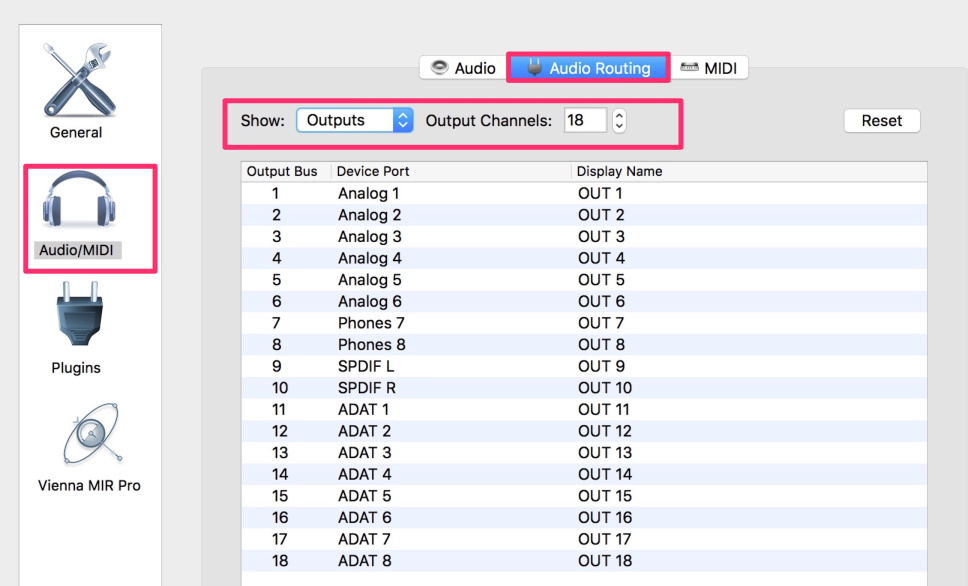968x586 pixels.
Task: Click the OUT 5 display name
Action: 601,280
